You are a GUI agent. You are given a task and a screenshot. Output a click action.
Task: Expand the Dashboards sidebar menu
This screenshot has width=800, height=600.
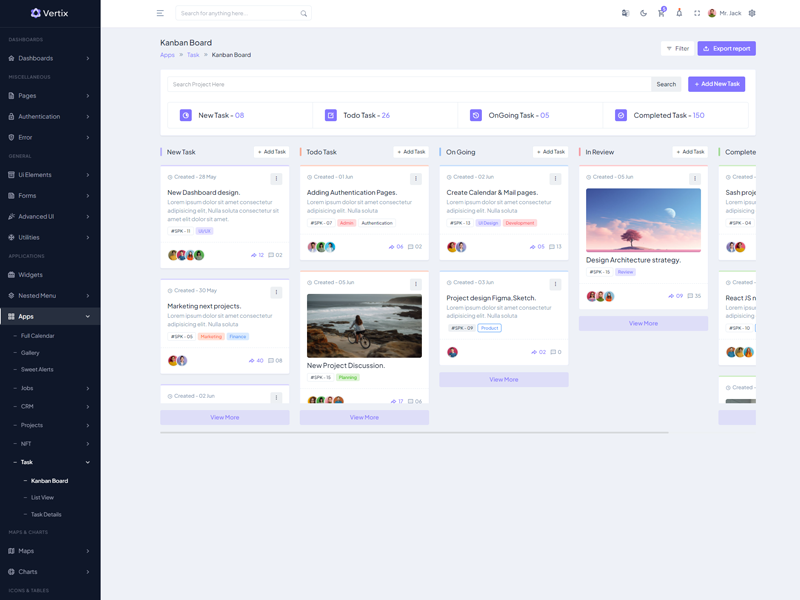click(x=50, y=58)
